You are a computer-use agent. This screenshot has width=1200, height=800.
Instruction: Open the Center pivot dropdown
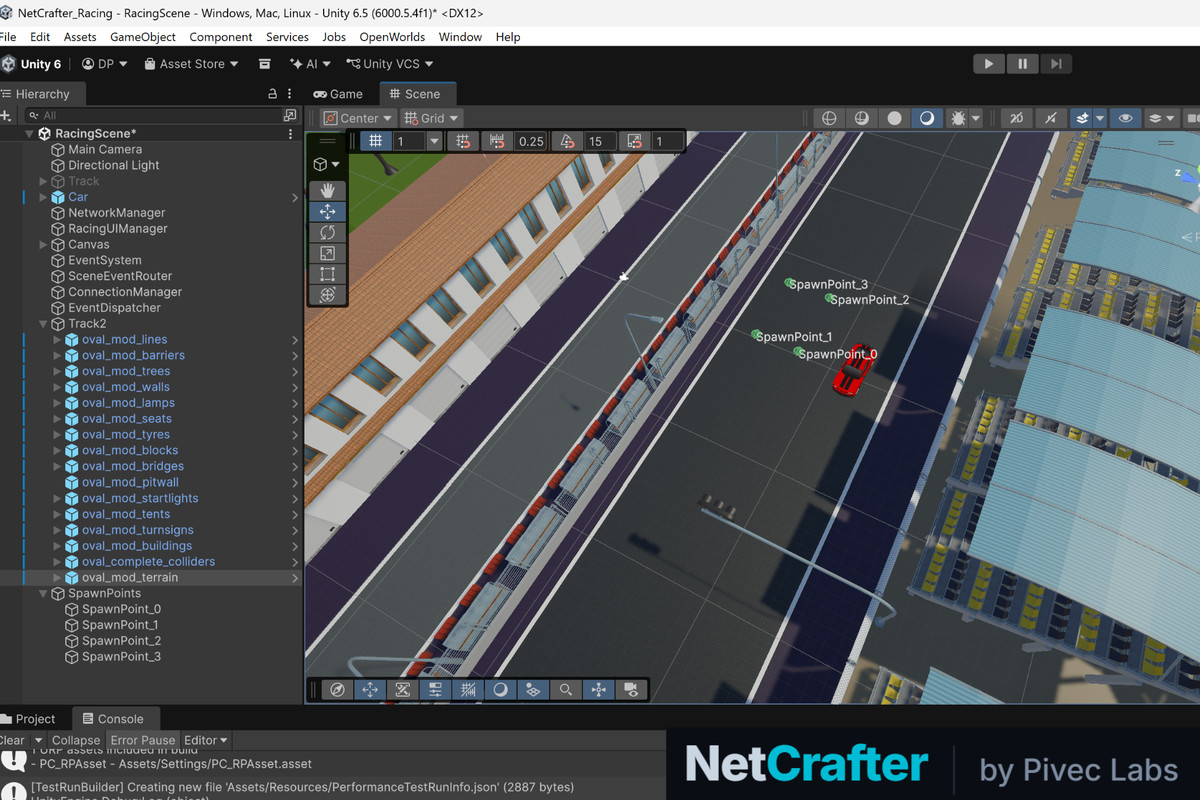click(x=358, y=118)
